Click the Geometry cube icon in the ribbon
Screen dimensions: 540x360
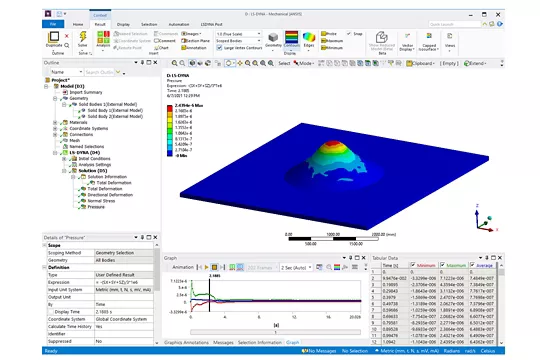click(x=273, y=37)
